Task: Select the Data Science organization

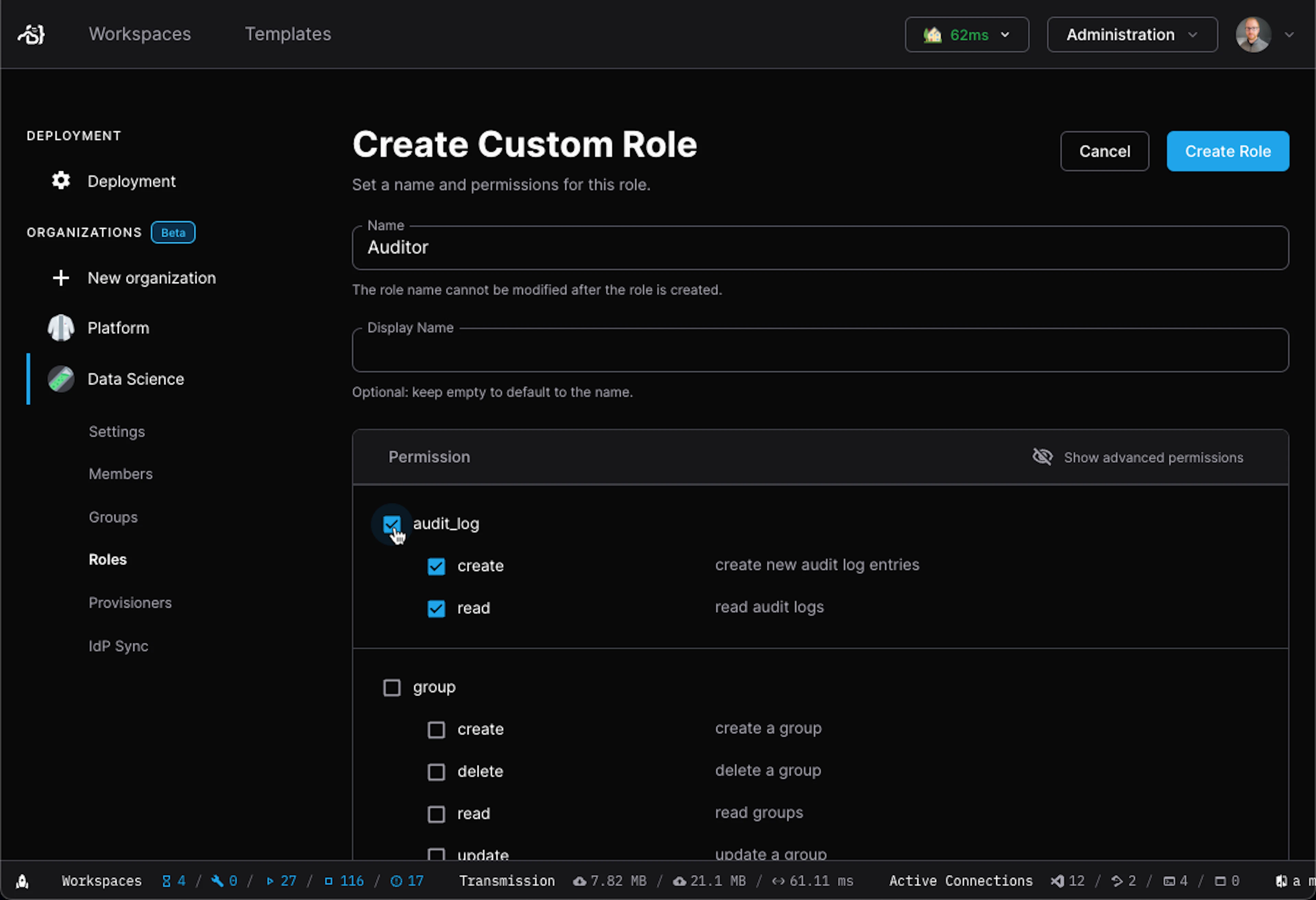Action: [x=135, y=379]
